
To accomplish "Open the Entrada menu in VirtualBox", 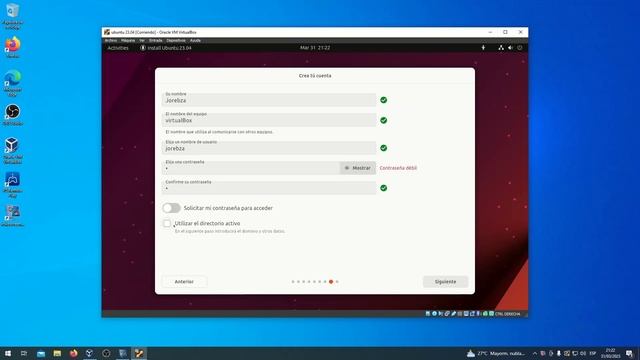I will [x=156, y=40].
